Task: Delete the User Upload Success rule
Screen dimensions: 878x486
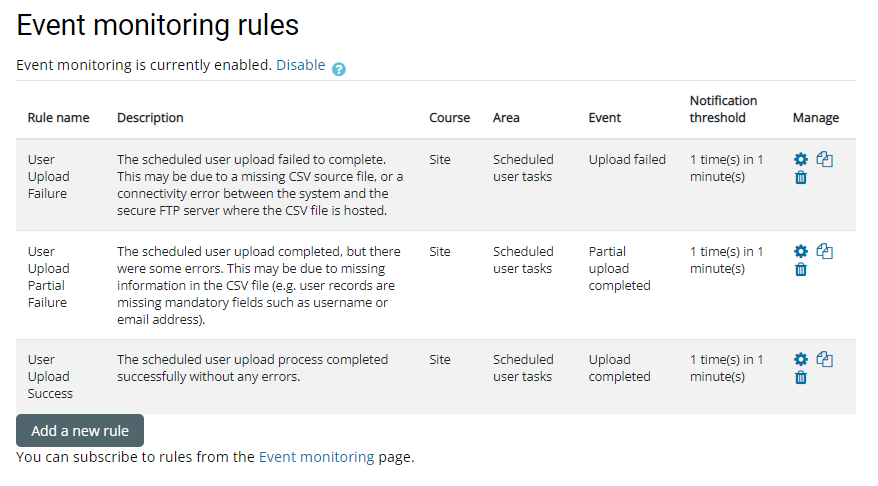Action: click(x=800, y=378)
